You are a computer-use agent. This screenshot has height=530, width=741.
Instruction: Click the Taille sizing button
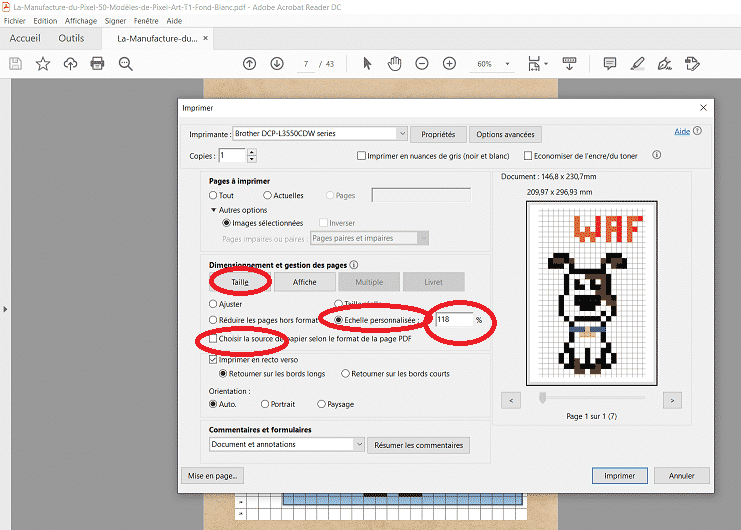(x=240, y=282)
